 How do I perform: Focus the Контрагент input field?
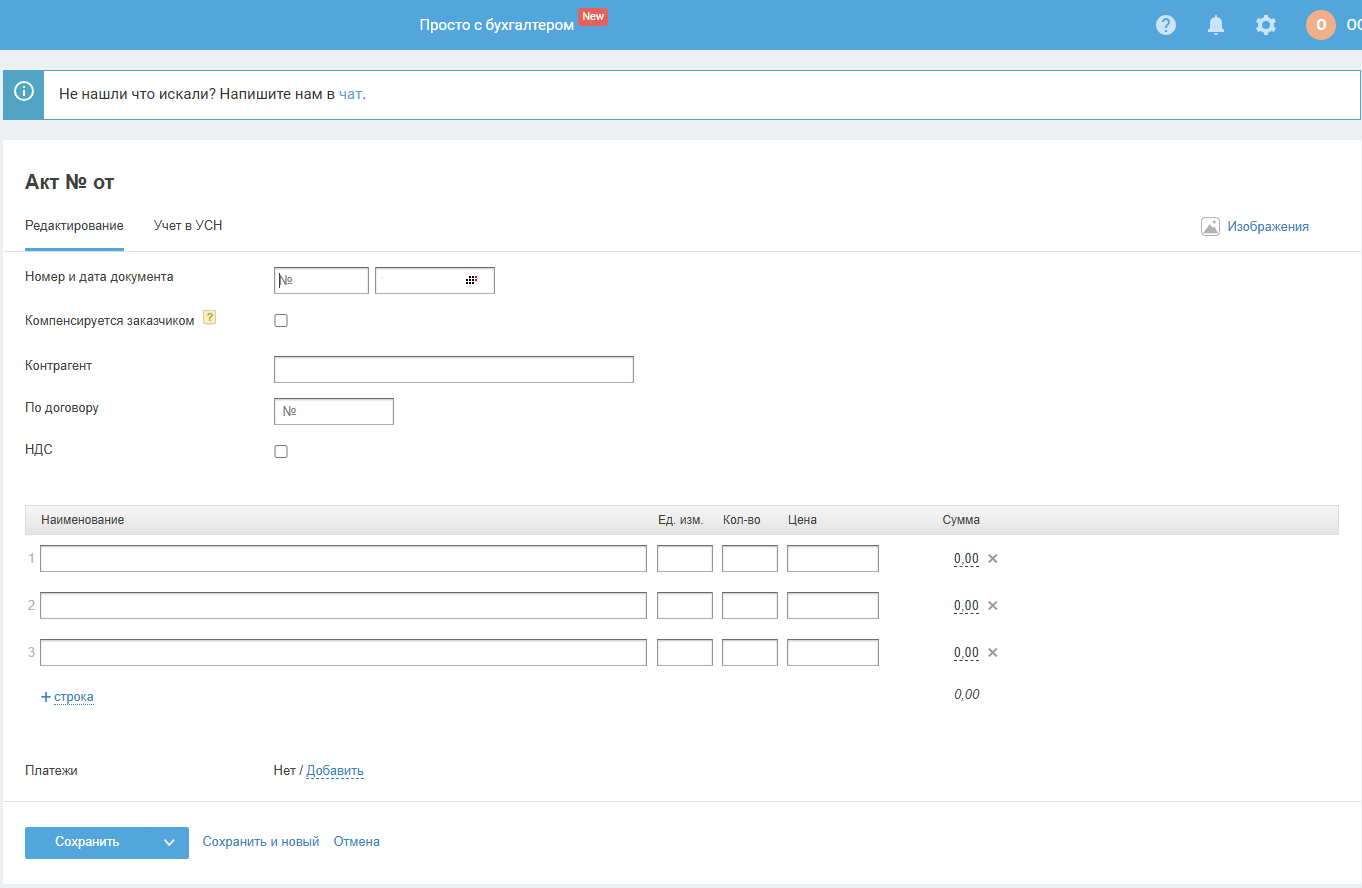[453, 370]
